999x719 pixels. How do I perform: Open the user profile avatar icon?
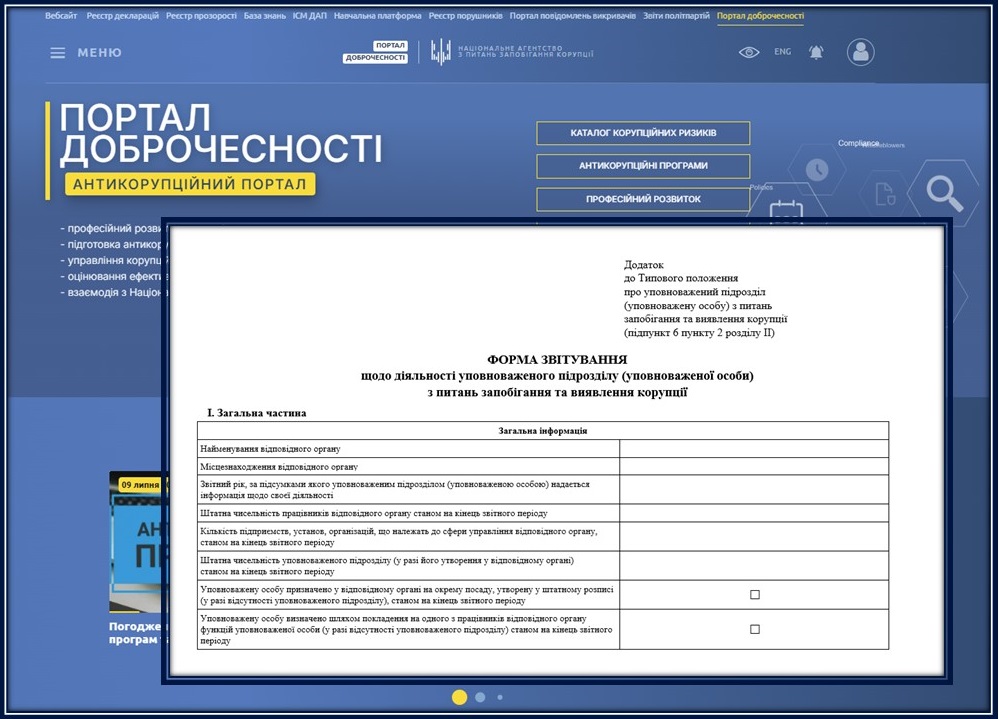[x=860, y=52]
